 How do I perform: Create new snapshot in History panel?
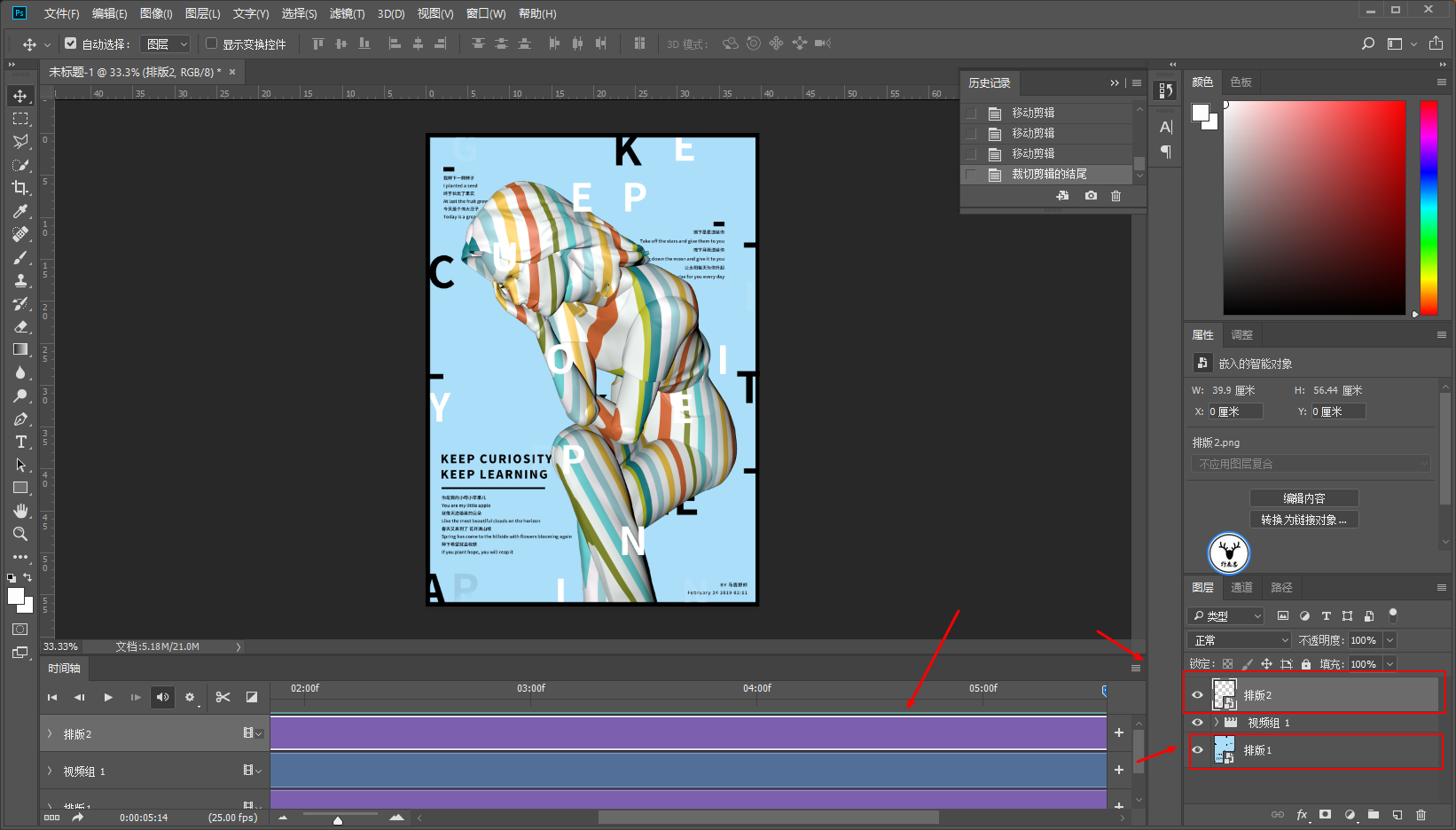click(x=1091, y=196)
